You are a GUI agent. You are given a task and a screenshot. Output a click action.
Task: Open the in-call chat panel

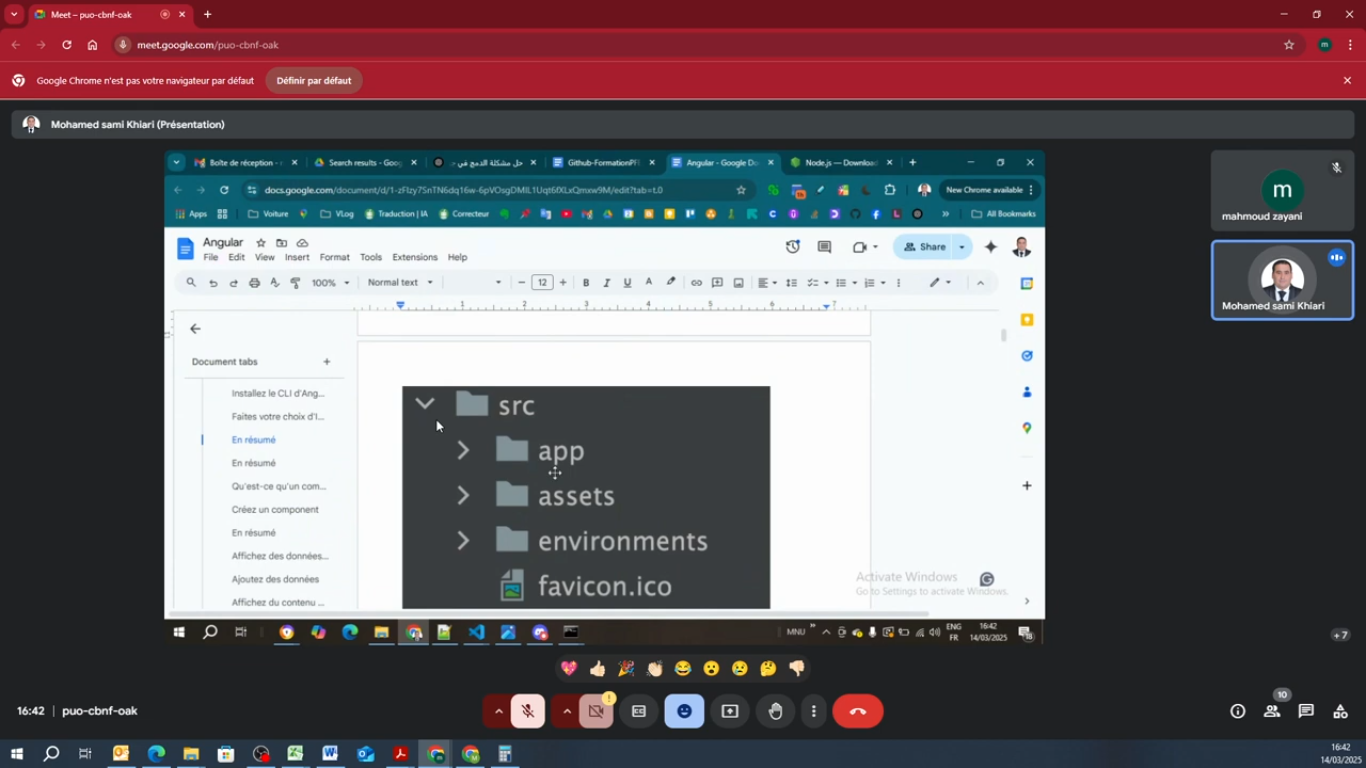point(1306,711)
